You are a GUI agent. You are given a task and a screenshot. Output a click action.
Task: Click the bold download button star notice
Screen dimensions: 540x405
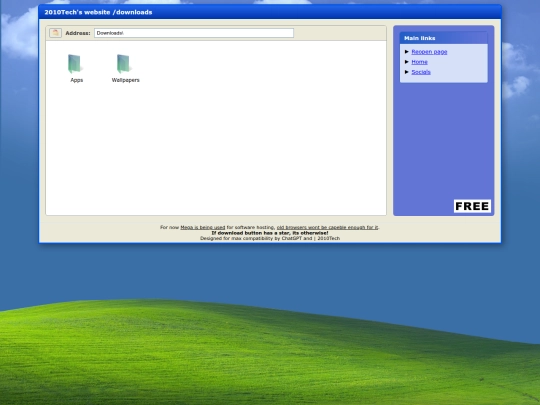click(x=270, y=233)
